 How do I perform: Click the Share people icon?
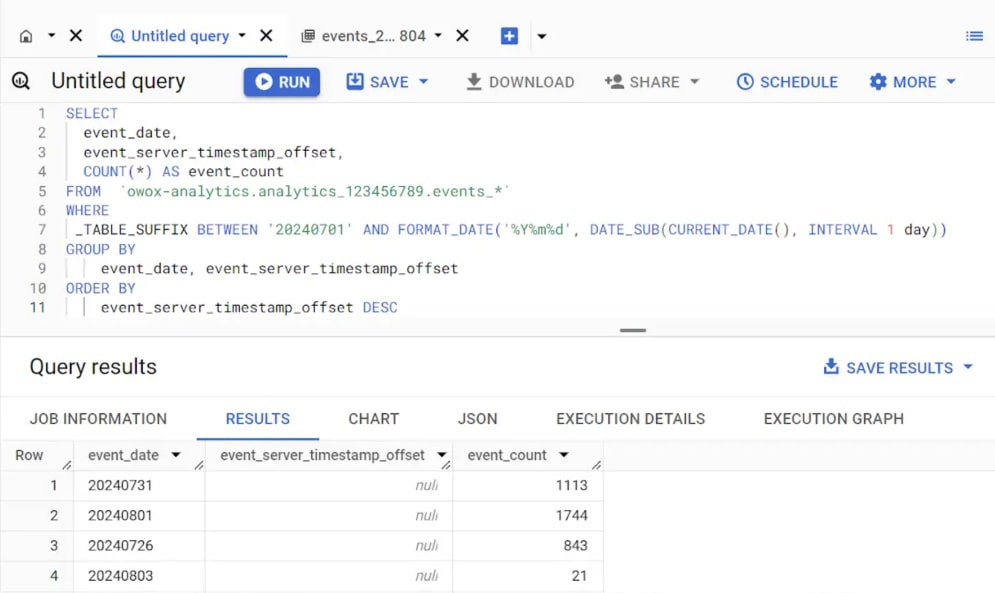click(x=614, y=81)
